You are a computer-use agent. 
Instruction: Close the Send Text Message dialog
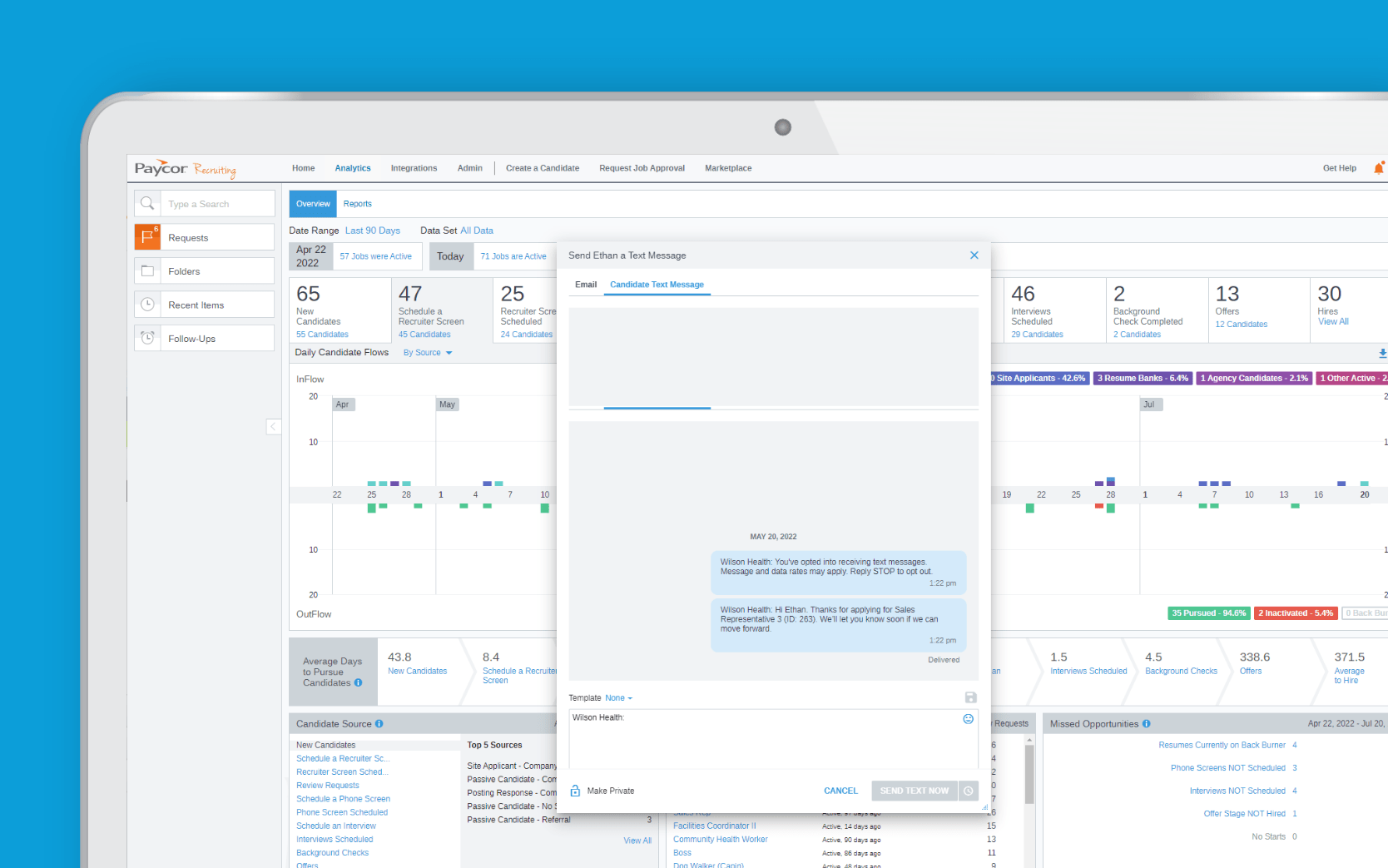pyautogui.click(x=974, y=255)
